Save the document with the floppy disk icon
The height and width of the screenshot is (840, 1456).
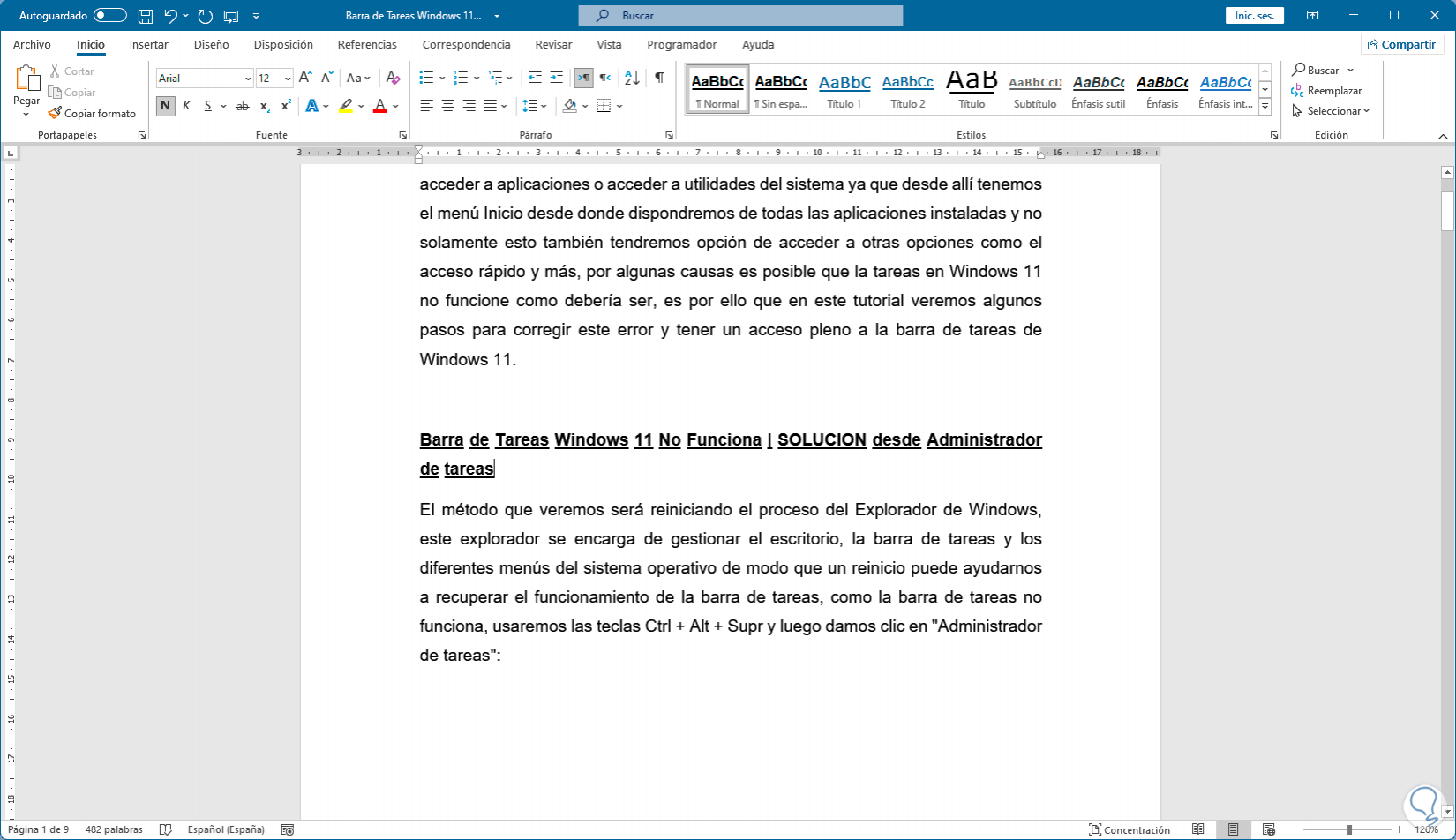(x=146, y=16)
